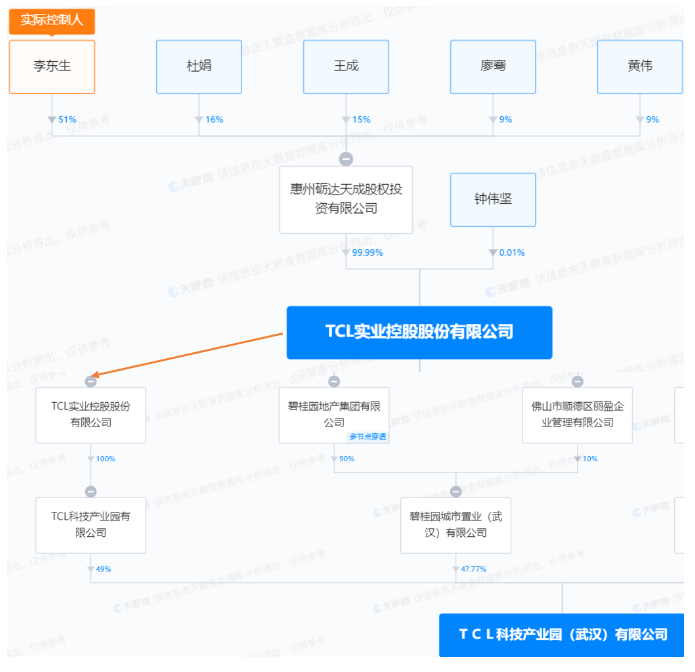Select the white TCL实业控股股份有限公司 subsidiary box
Viewport: 695px width, 672px height.
tap(91, 415)
